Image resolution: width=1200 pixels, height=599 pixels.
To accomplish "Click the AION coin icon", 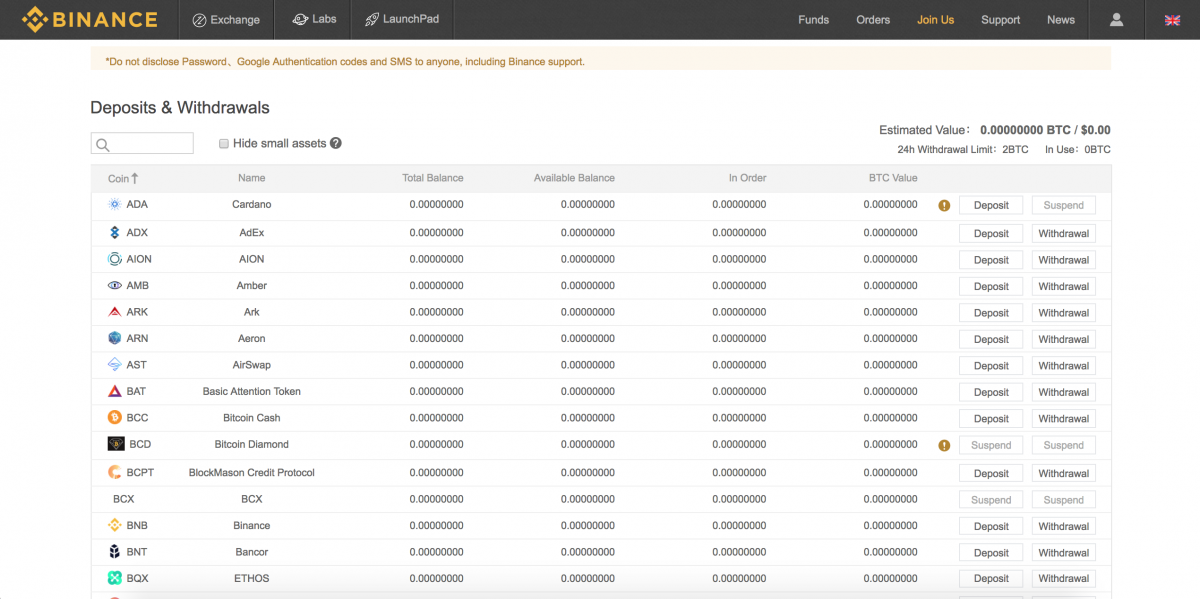I will click(114, 259).
